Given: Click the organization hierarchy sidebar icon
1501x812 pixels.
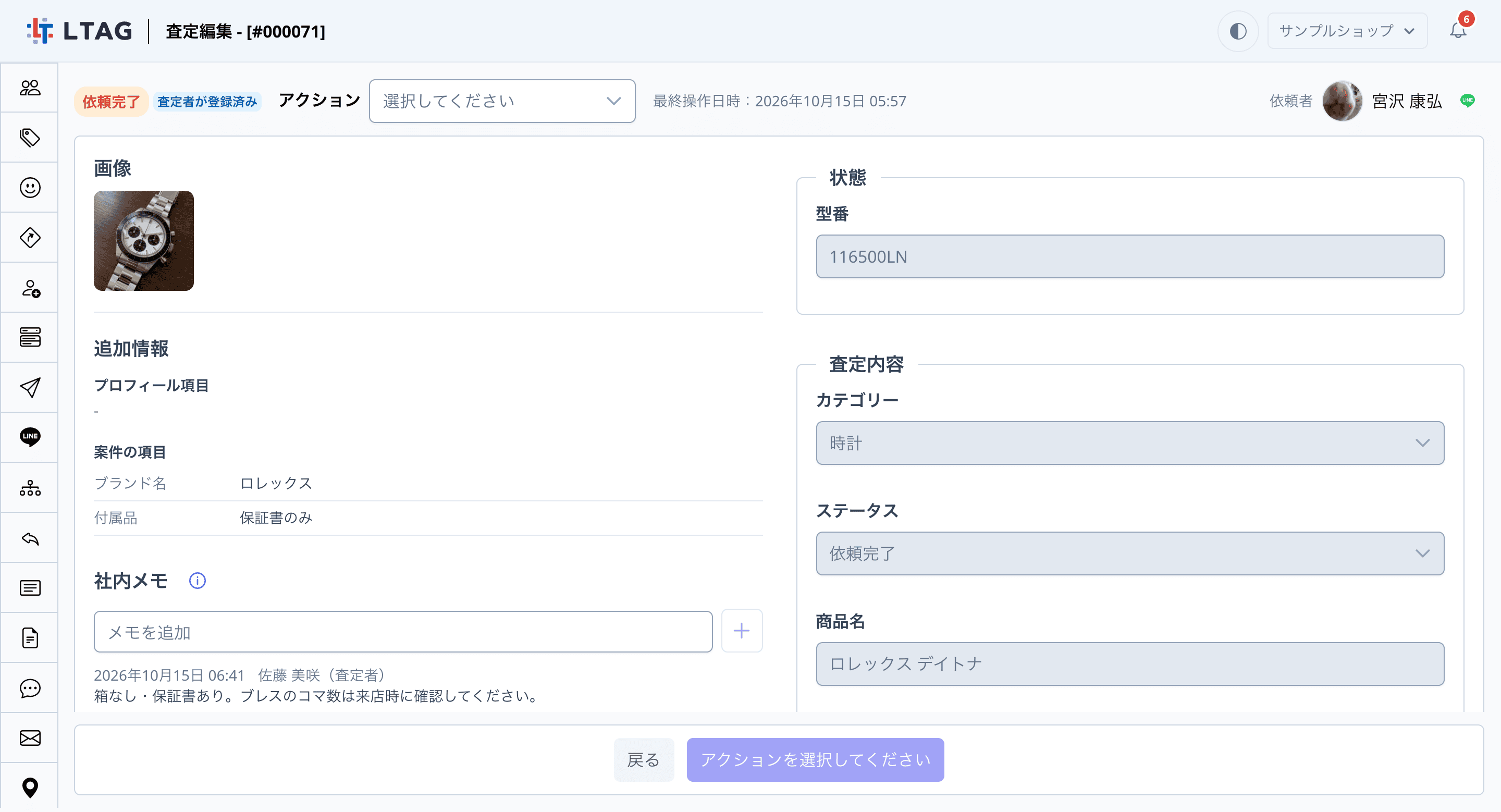Looking at the screenshot, I should pos(30,487).
